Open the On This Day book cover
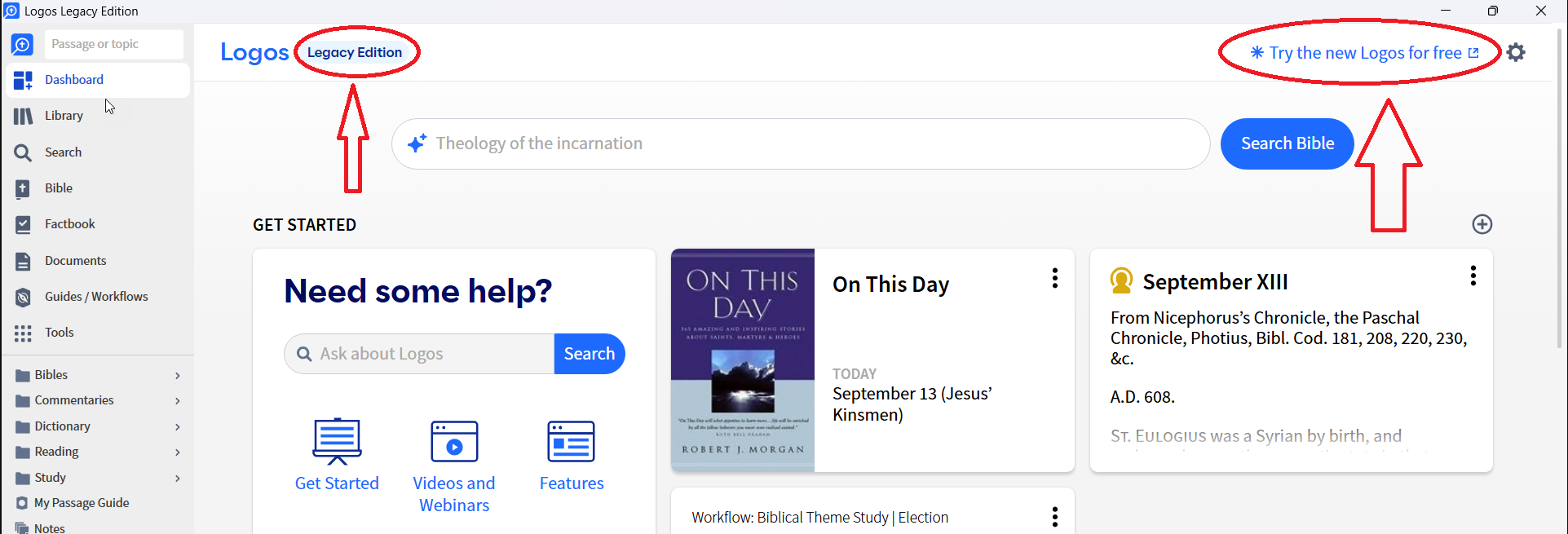 (x=743, y=360)
